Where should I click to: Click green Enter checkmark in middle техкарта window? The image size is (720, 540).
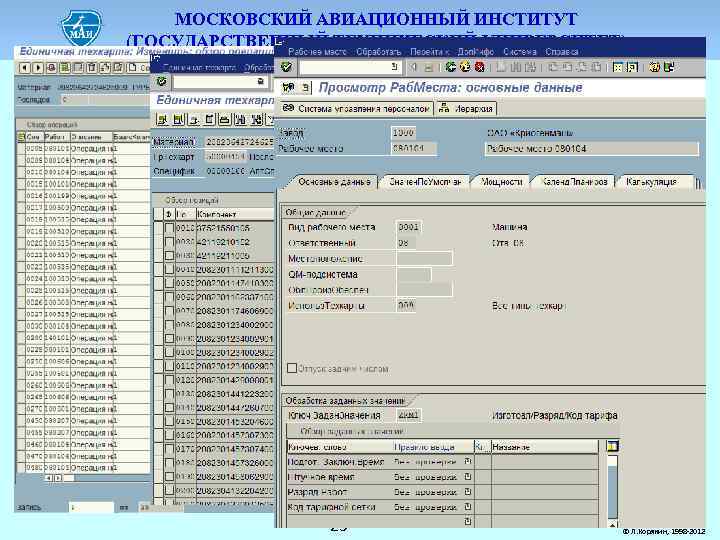[x=162, y=81]
